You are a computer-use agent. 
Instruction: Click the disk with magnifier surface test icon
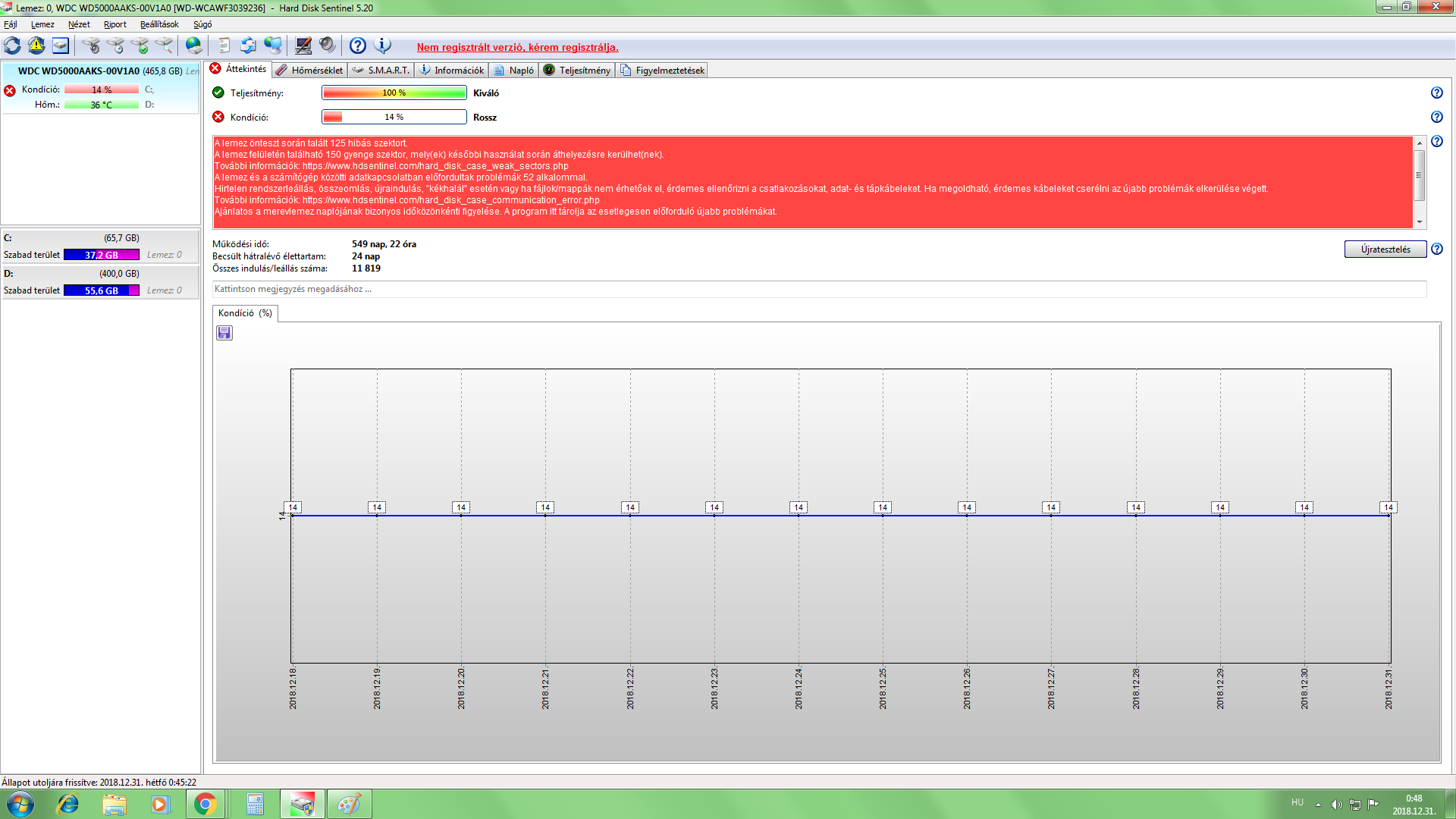(164, 45)
